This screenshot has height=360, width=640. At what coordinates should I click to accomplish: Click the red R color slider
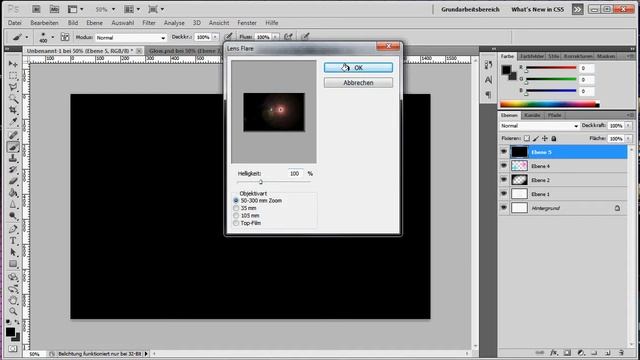pos(551,68)
